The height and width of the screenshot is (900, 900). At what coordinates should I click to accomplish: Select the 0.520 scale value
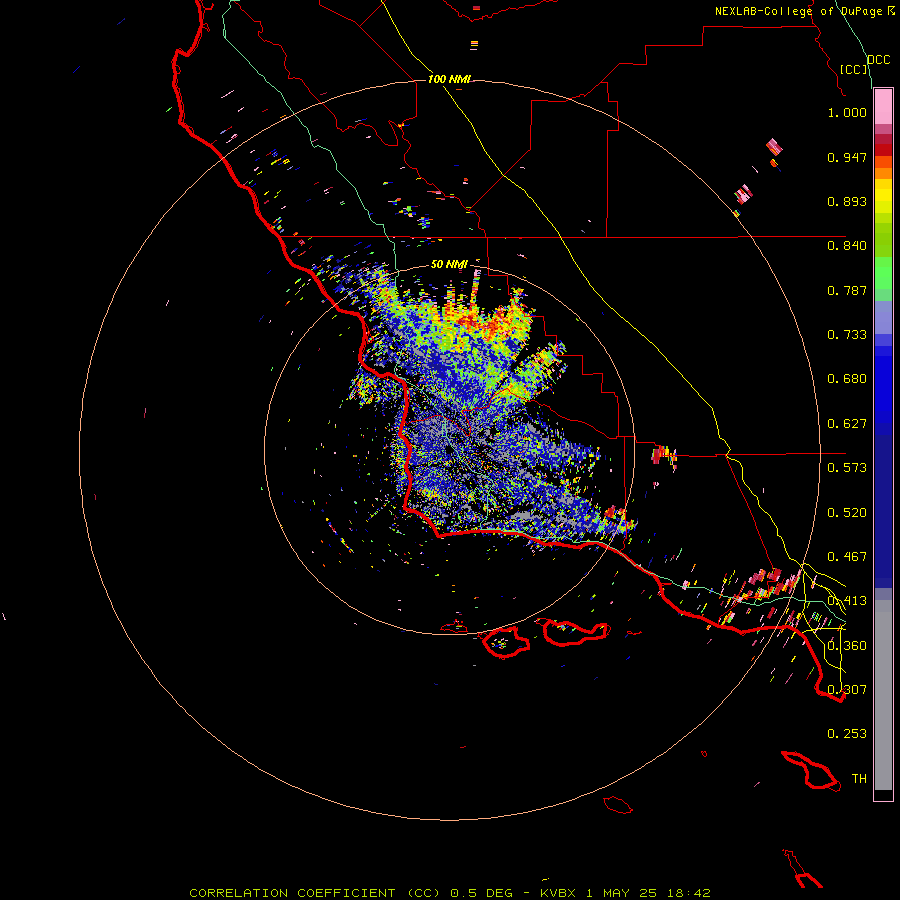(x=847, y=513)
